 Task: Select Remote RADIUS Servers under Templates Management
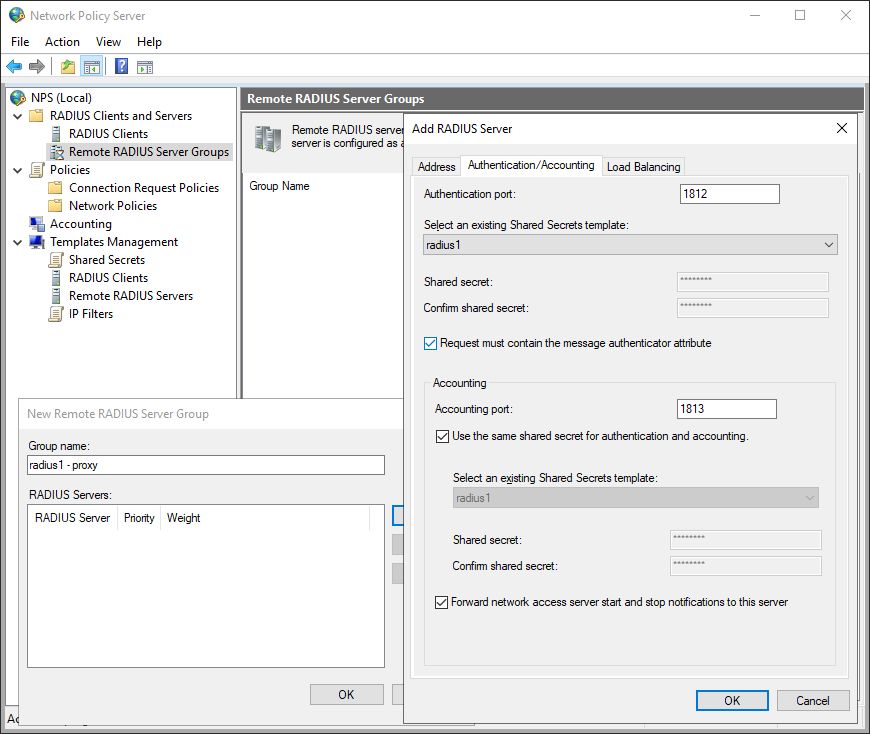pyautogui.click(x=131, y=296)
